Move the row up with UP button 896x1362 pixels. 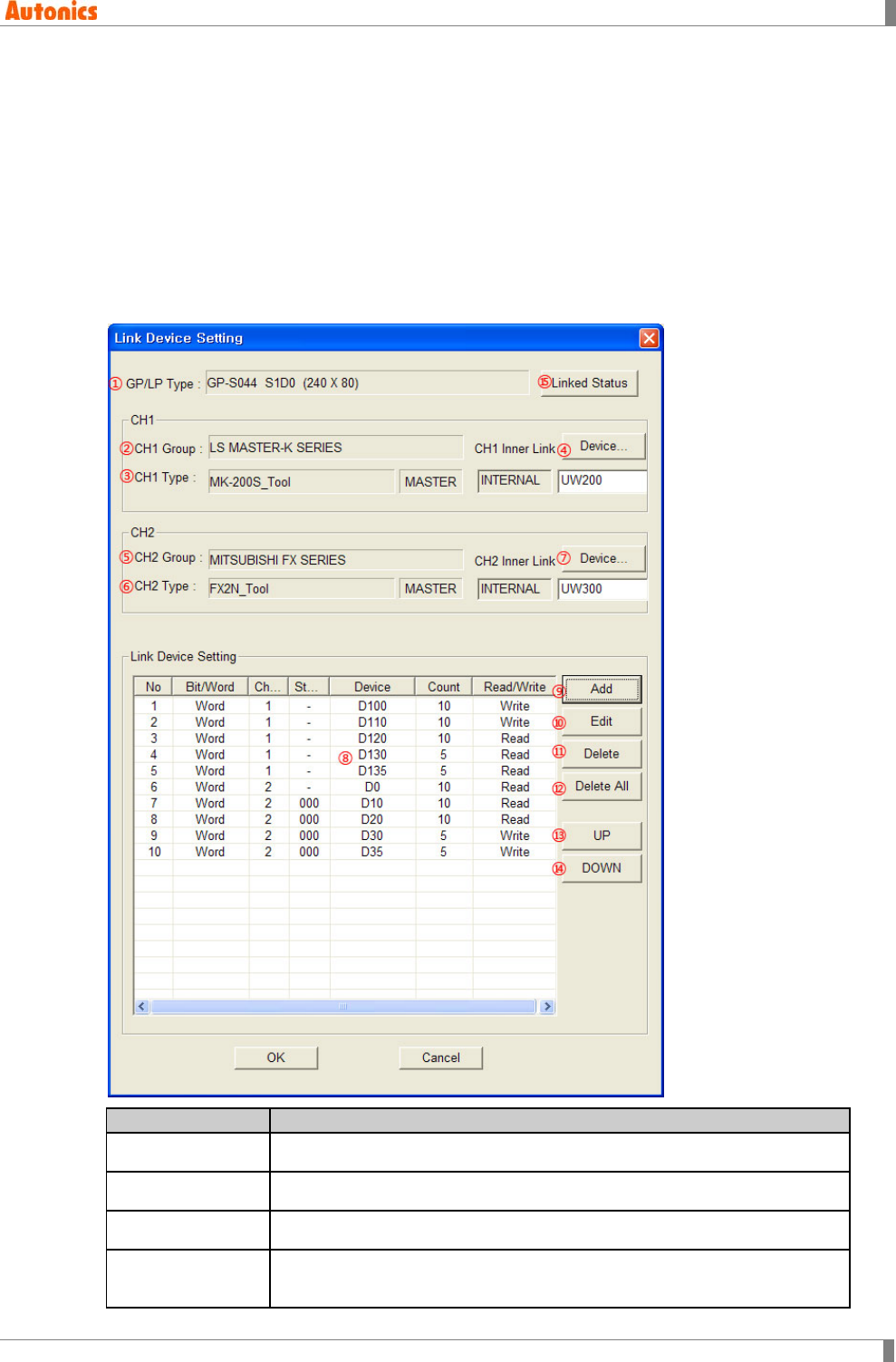coord(602,836)
